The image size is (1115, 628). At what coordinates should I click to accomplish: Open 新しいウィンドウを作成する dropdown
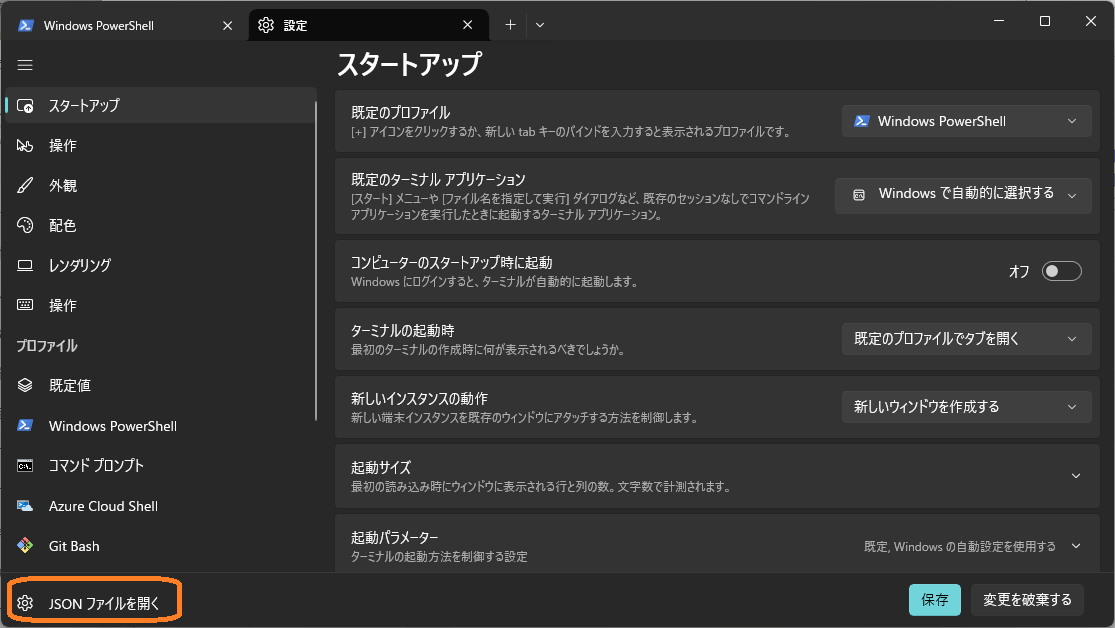coord(966,407)
